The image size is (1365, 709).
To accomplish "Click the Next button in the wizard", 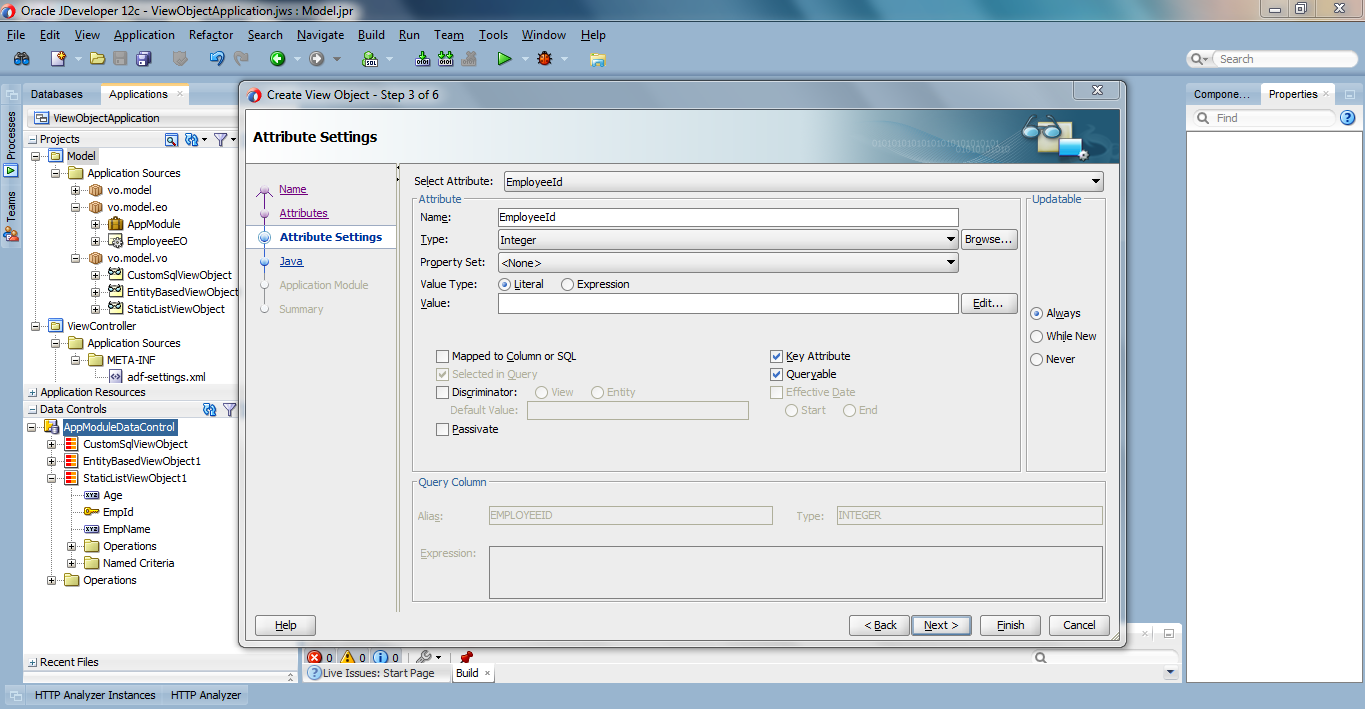I will click(x=940, y=624).
